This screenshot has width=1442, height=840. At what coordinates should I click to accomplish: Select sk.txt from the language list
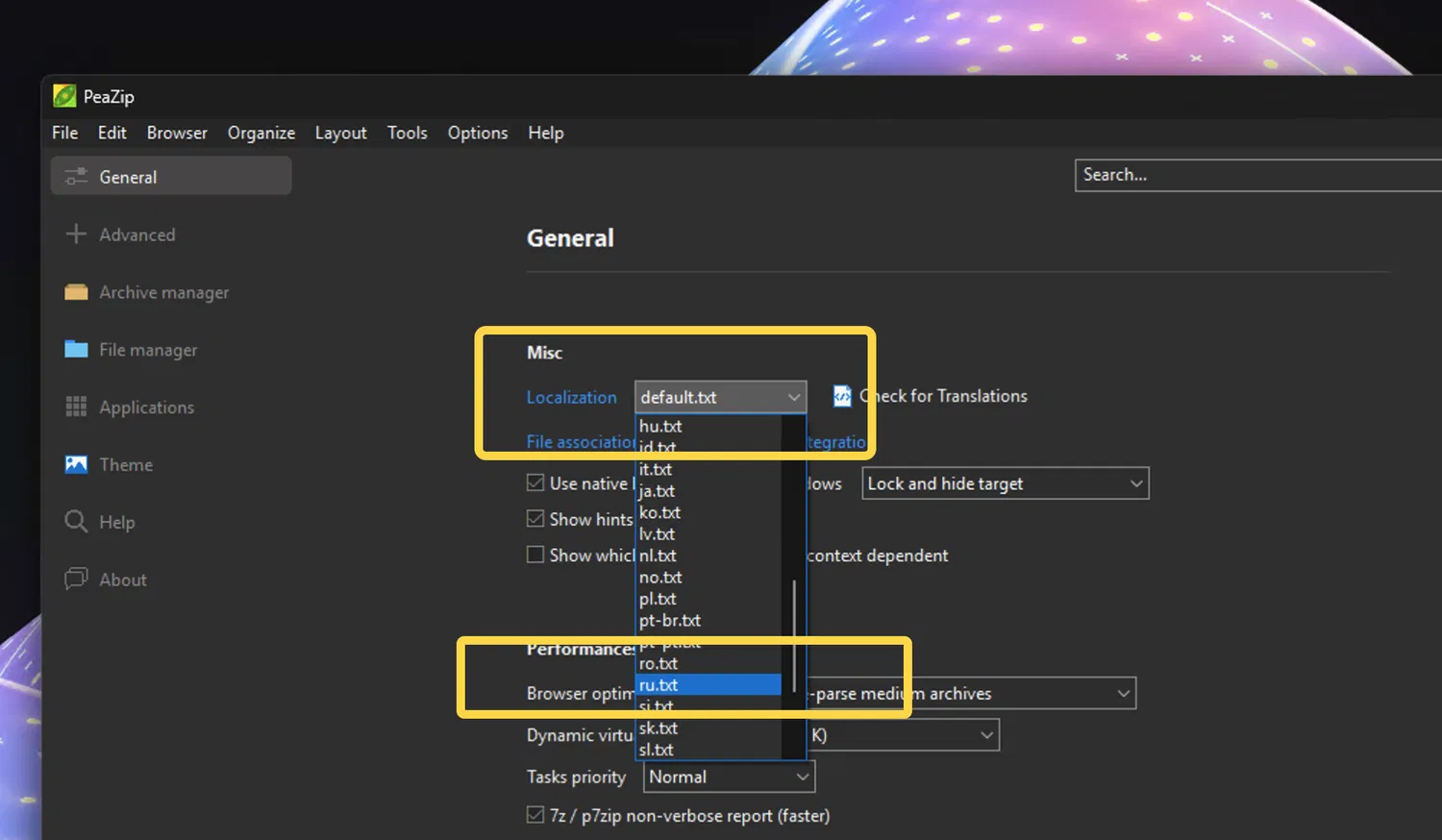(x=709, y=728)
